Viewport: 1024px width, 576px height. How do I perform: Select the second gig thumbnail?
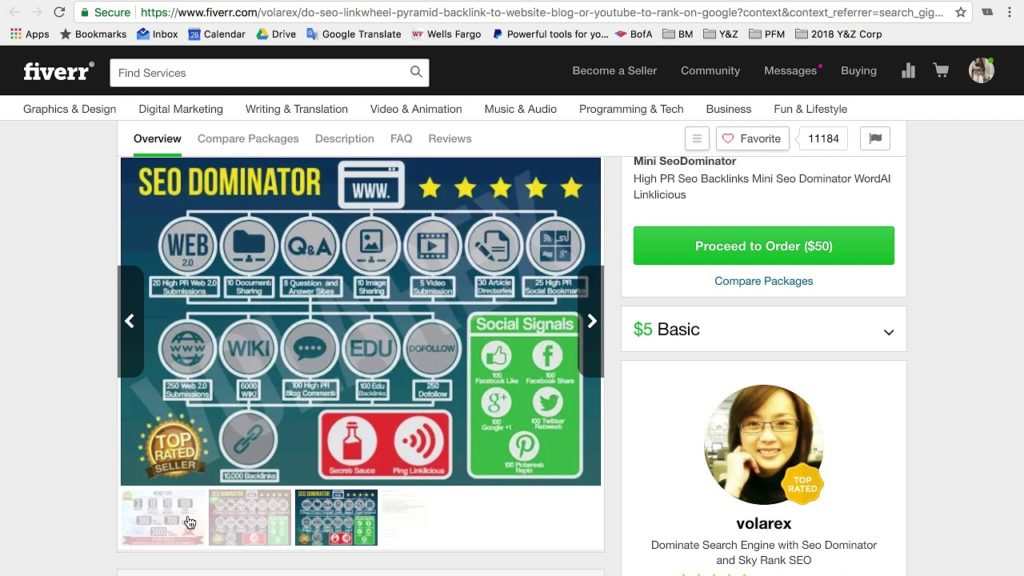[249, 517]
